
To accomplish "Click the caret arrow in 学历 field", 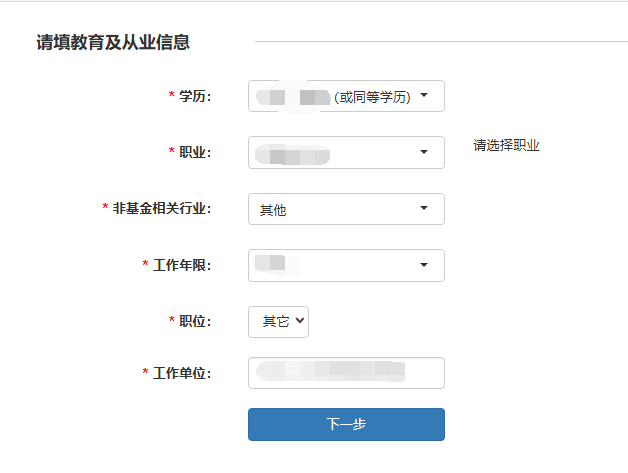I will tap(424, 96).
